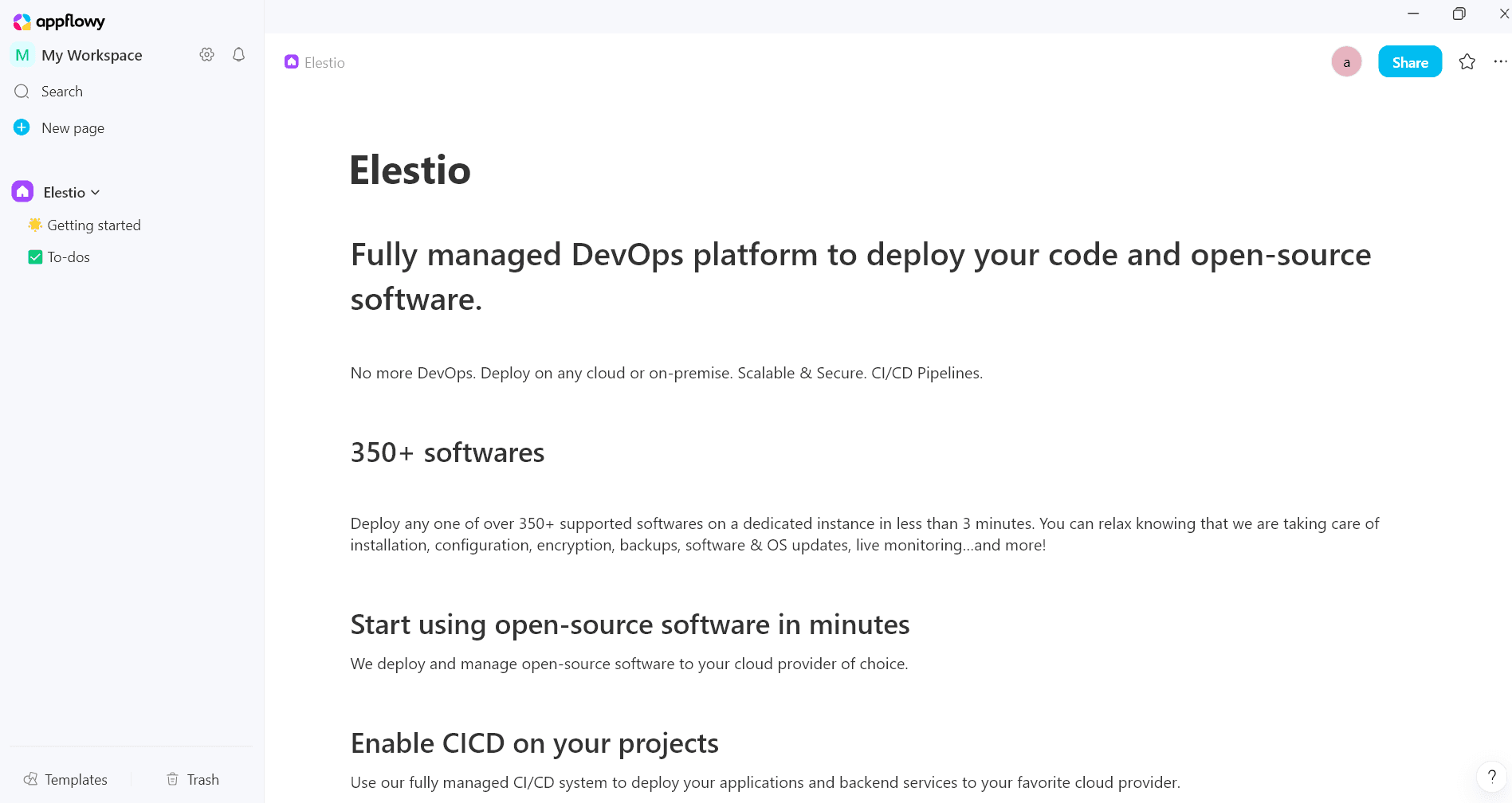Open the notifications bell

click(x=238, y=54)
